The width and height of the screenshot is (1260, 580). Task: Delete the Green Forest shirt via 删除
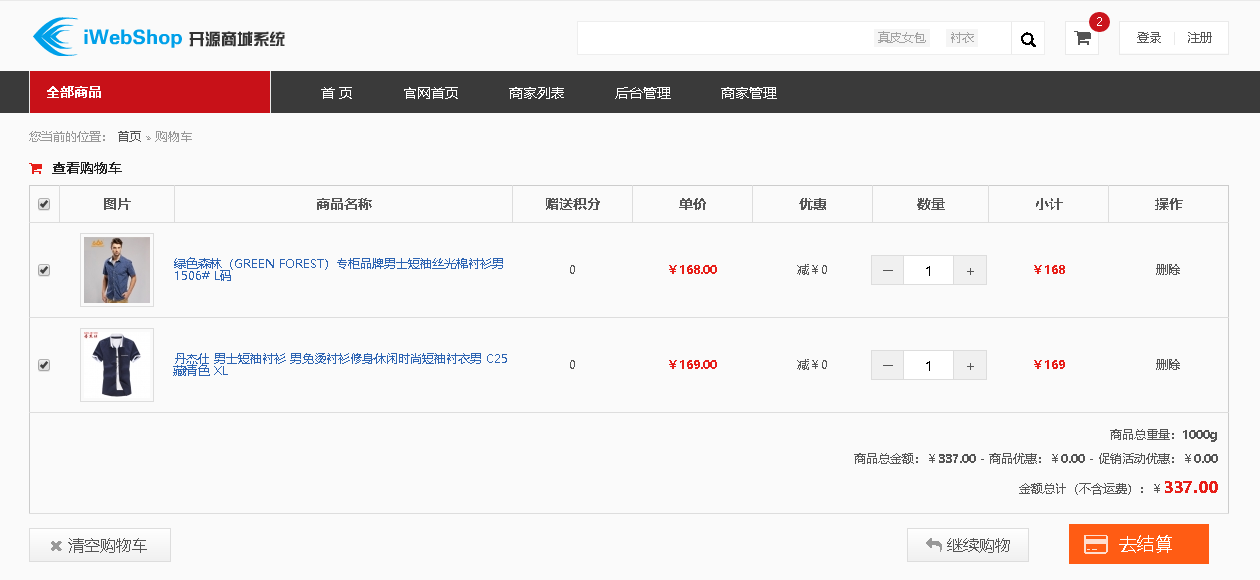(1167, 269)
